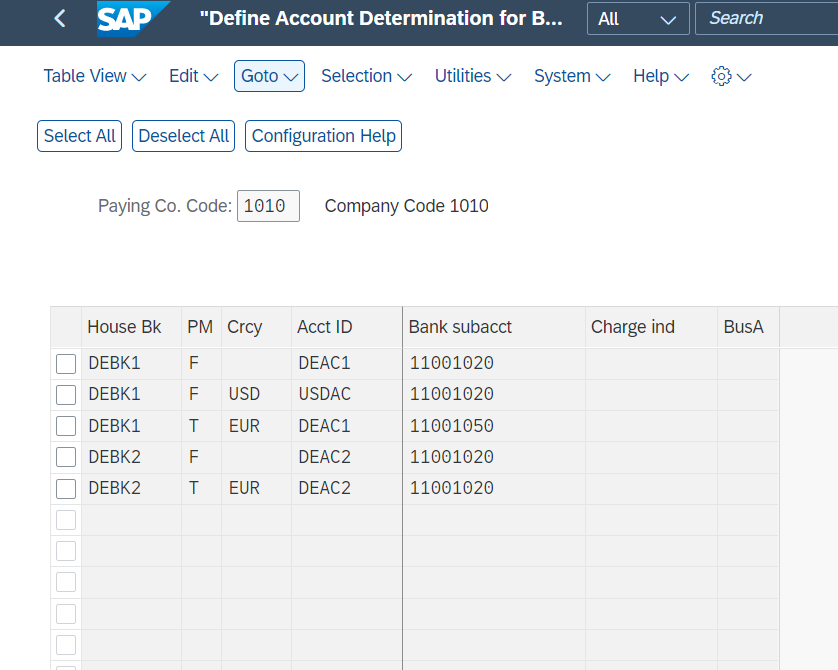This screenshot has height=670, width=838.
Task: Select the DEBK1 T EUR row checkbox
Action: [66, 426]
